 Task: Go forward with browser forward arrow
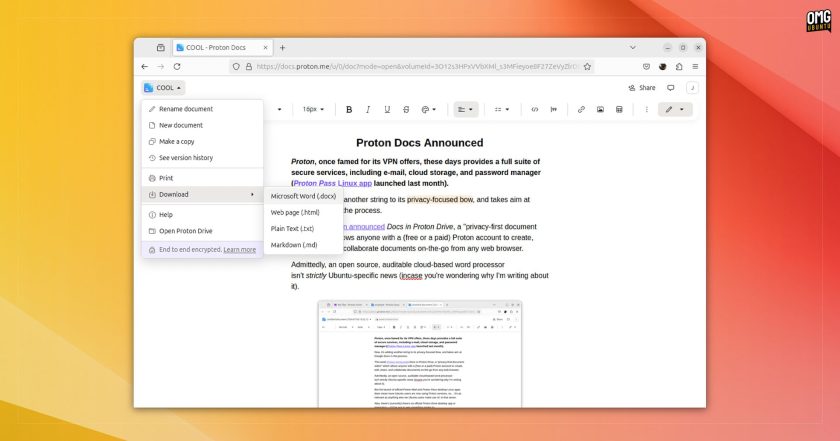tap(161, 66)
